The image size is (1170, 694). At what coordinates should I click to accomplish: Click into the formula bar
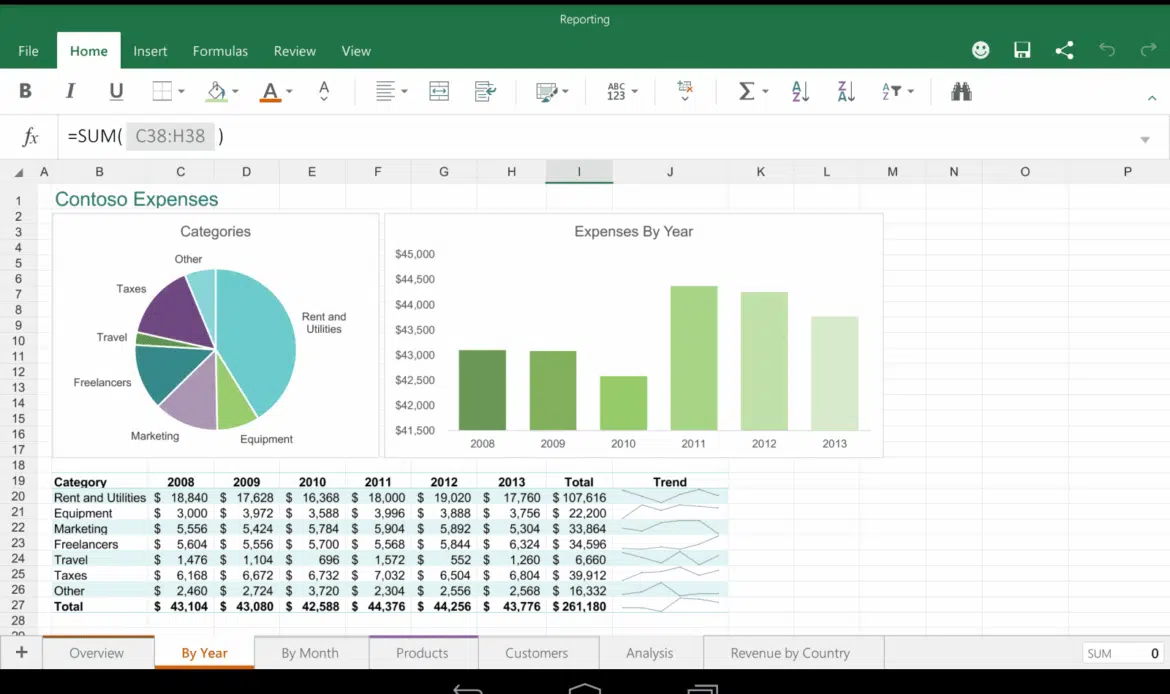click(x=600, y=137)
